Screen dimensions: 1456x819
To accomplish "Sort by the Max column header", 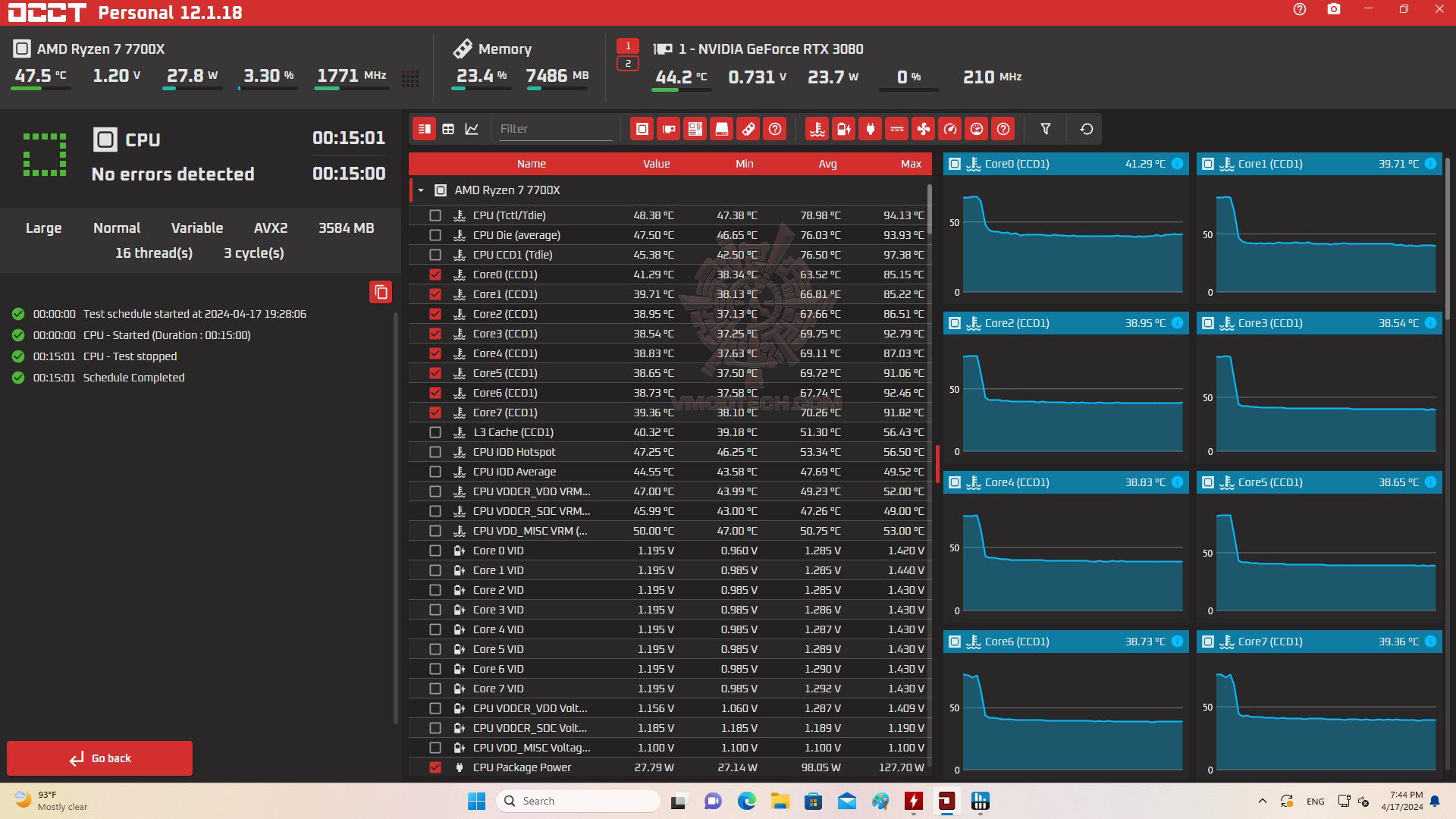I will pos(910,164).
